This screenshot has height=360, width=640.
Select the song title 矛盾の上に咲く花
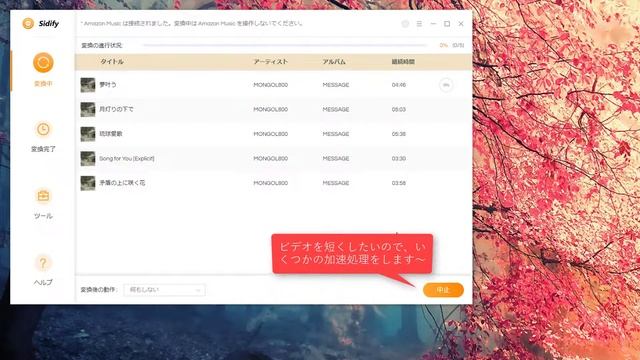pyautogui.click(x=122, y=183)
